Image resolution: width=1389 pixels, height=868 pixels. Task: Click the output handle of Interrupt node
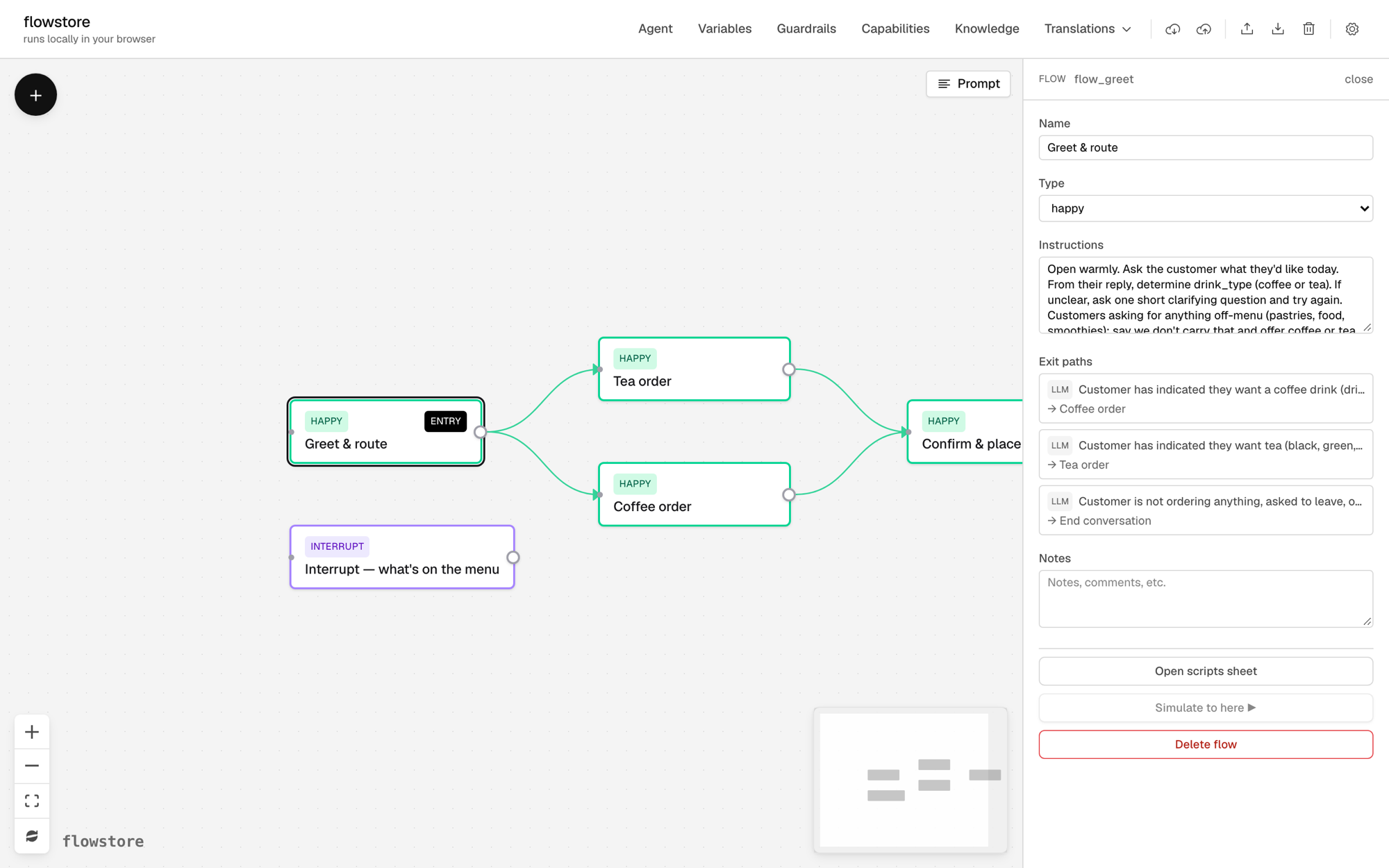click(513, 557)
